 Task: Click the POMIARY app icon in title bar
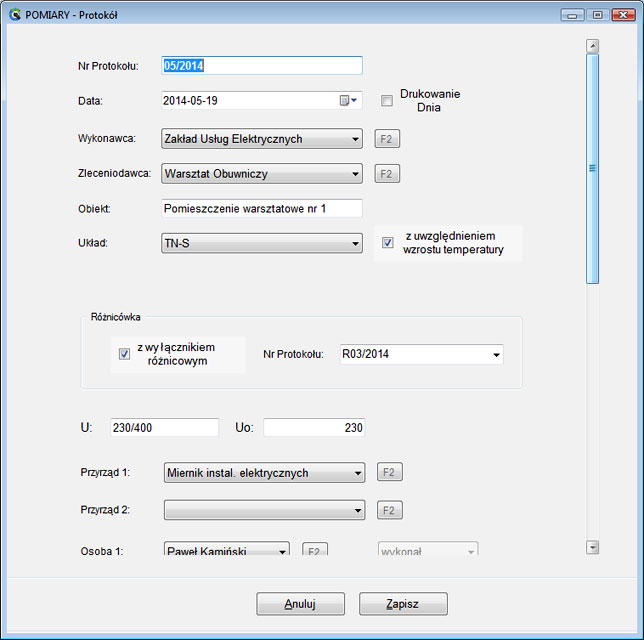click(x=15, y=15)
